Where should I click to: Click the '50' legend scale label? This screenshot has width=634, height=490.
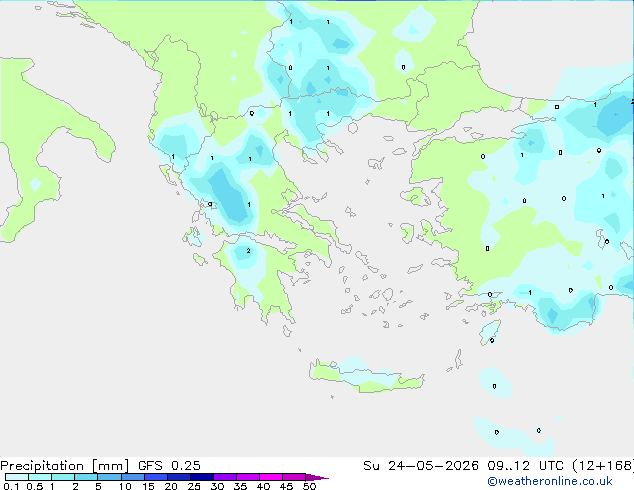(x=310, y=486)
